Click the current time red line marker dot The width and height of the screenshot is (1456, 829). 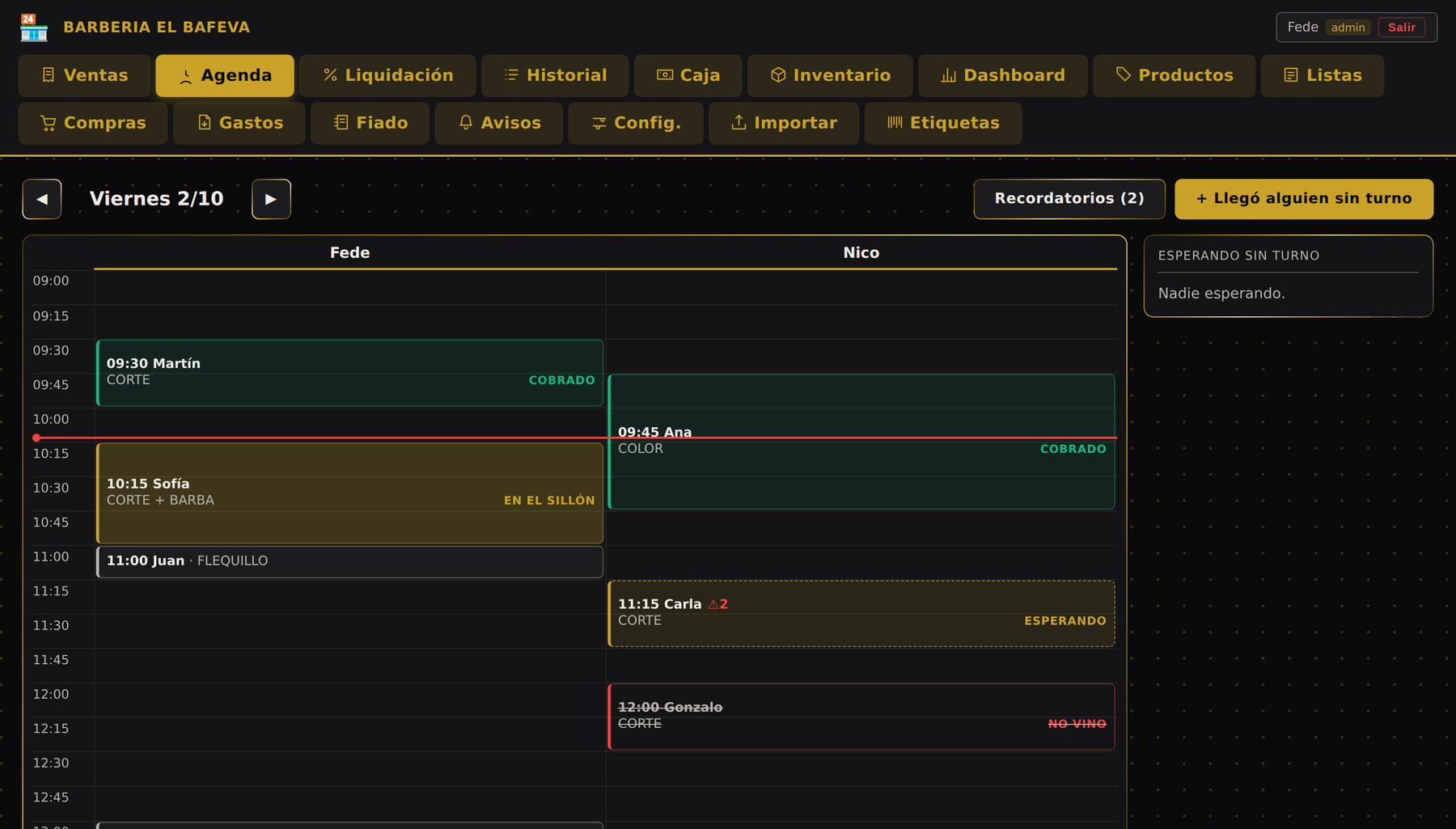click(36, 438)
